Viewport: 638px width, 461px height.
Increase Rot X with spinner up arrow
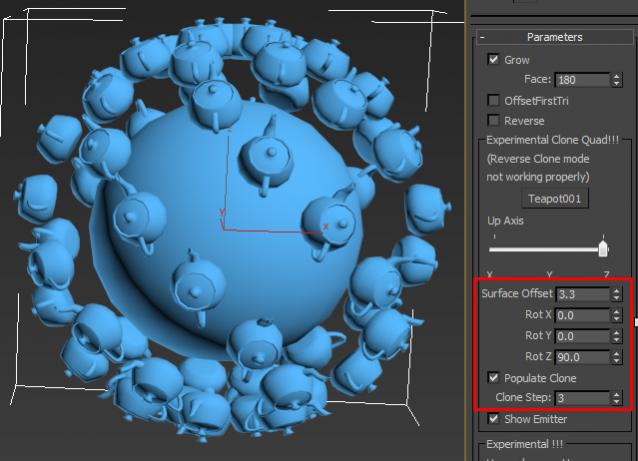(616, 312)
